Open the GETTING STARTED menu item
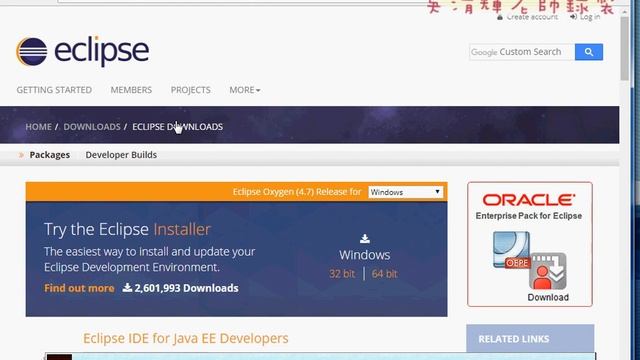Viewport: 640px width, 360px height. coord(54,90)
